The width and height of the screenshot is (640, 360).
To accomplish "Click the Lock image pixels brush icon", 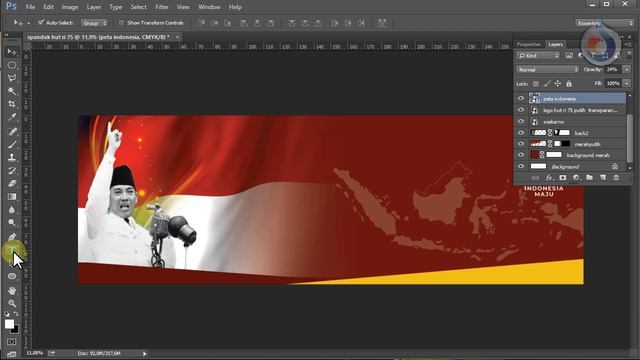I will coord(547,84).
